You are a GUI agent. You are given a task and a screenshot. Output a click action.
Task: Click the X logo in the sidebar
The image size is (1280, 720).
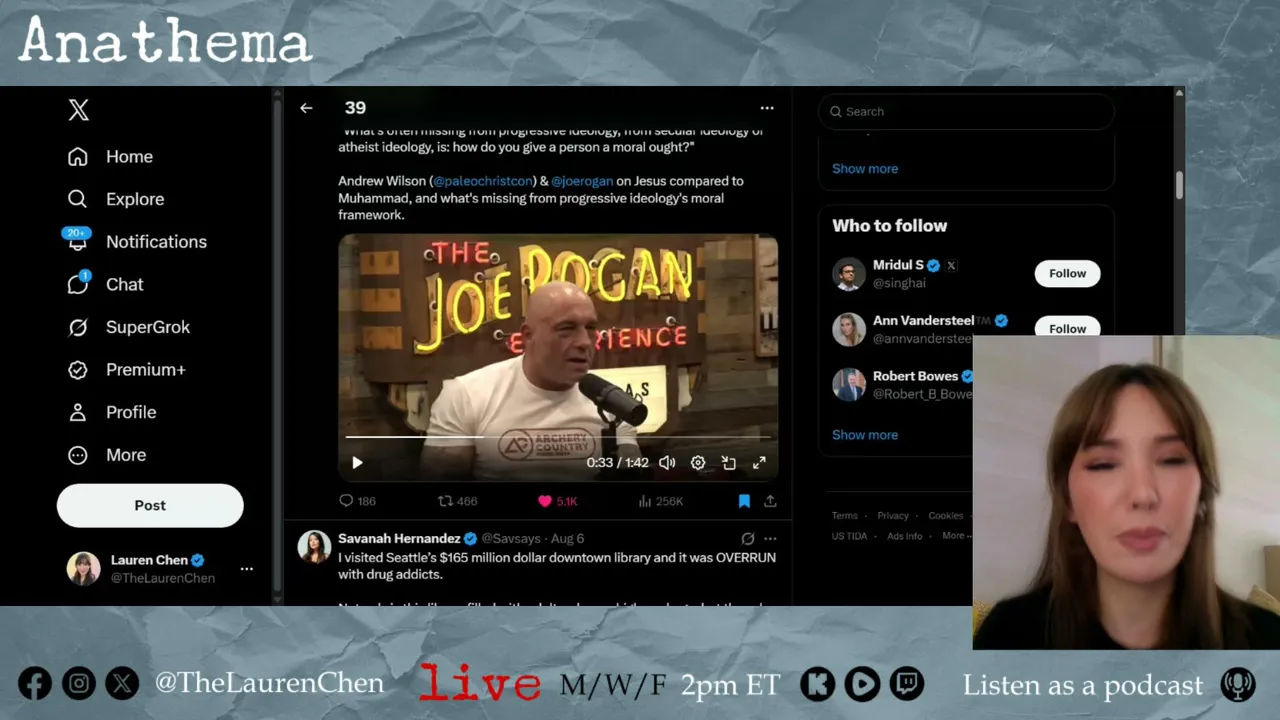[79, 110]
